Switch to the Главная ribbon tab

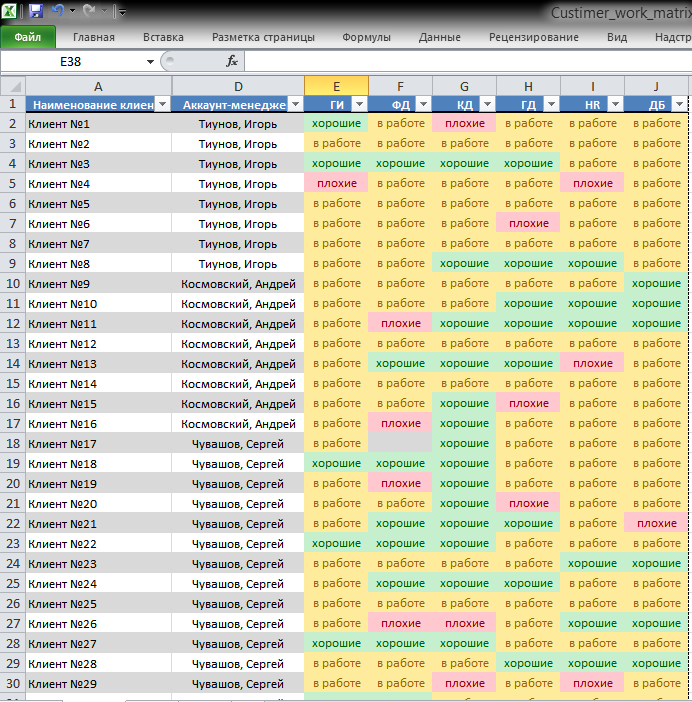coord(94,37)
